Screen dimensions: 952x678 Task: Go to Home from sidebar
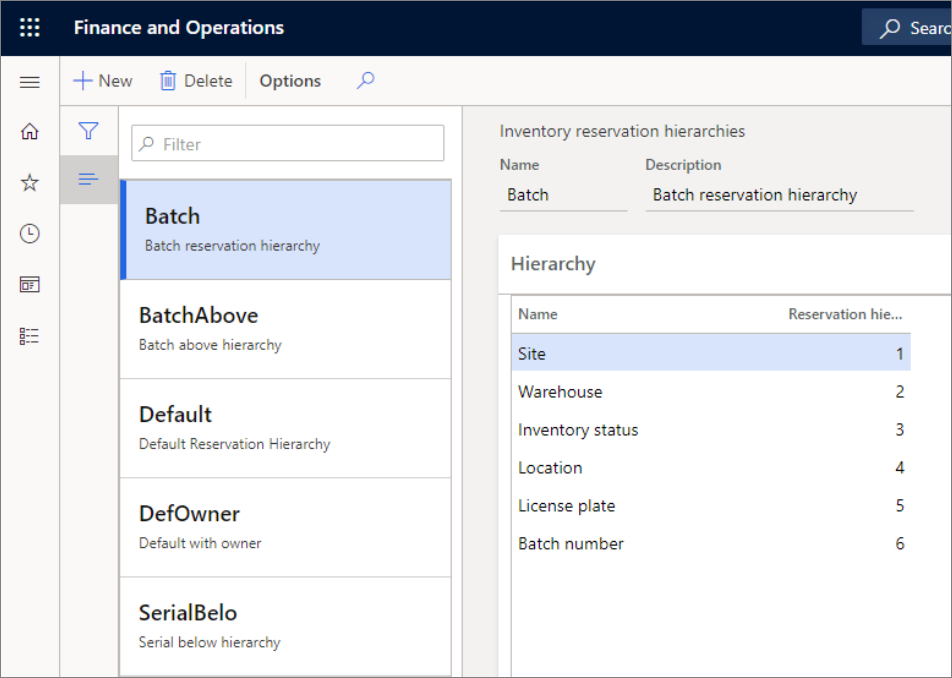[x=30, y=131]
